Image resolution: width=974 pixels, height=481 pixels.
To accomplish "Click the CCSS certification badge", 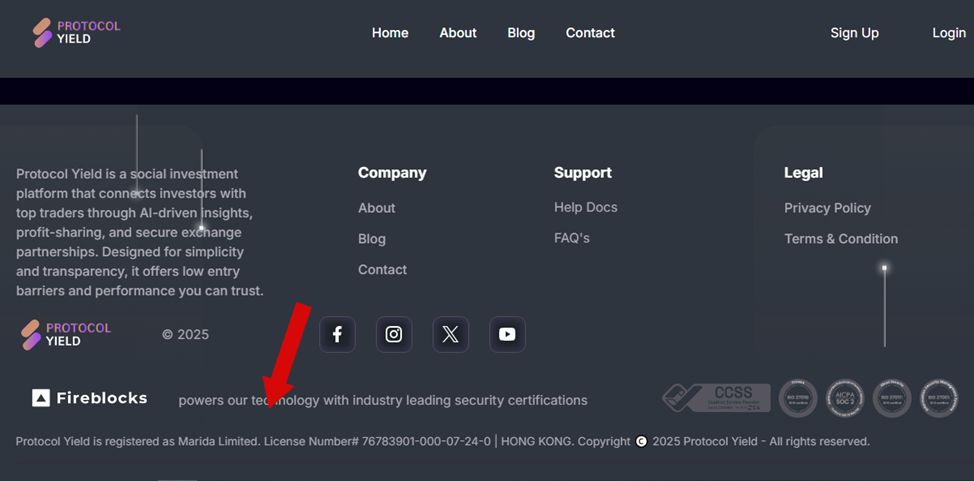I will (x=717, y=398).
